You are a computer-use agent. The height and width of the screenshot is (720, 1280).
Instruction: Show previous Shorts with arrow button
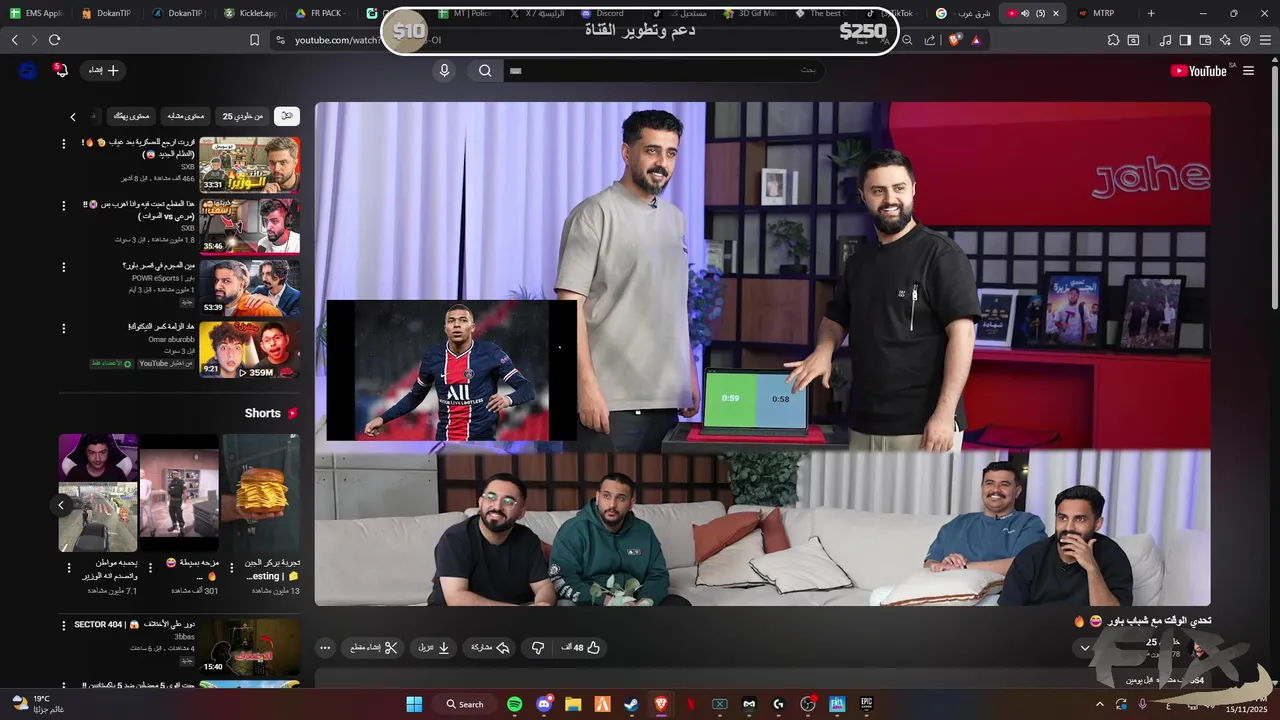(61, 505)
